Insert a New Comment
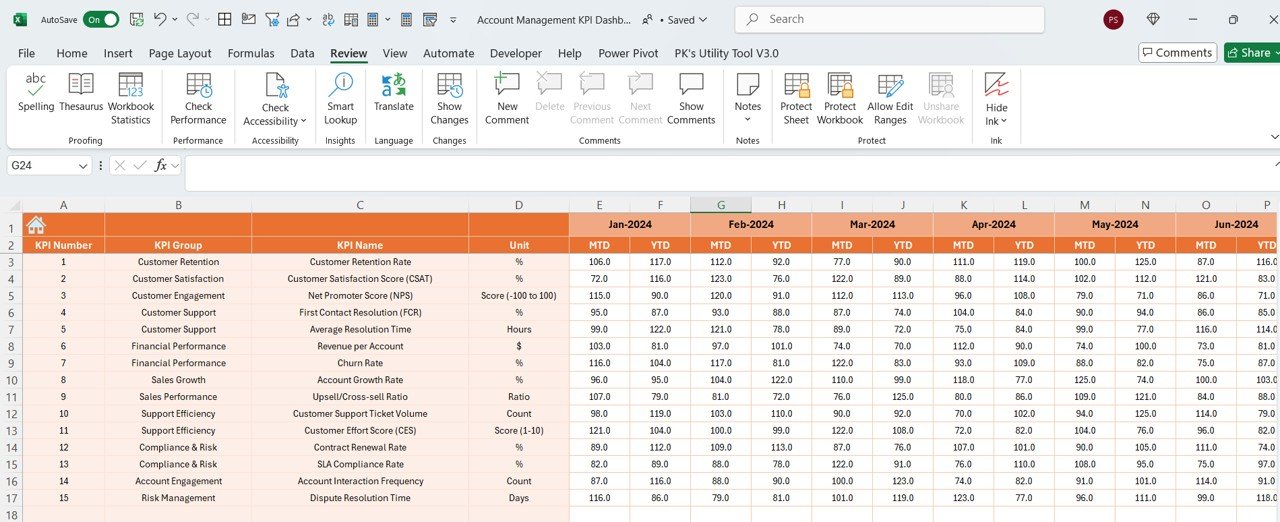Screen dimensions: 1280x522 507,98
